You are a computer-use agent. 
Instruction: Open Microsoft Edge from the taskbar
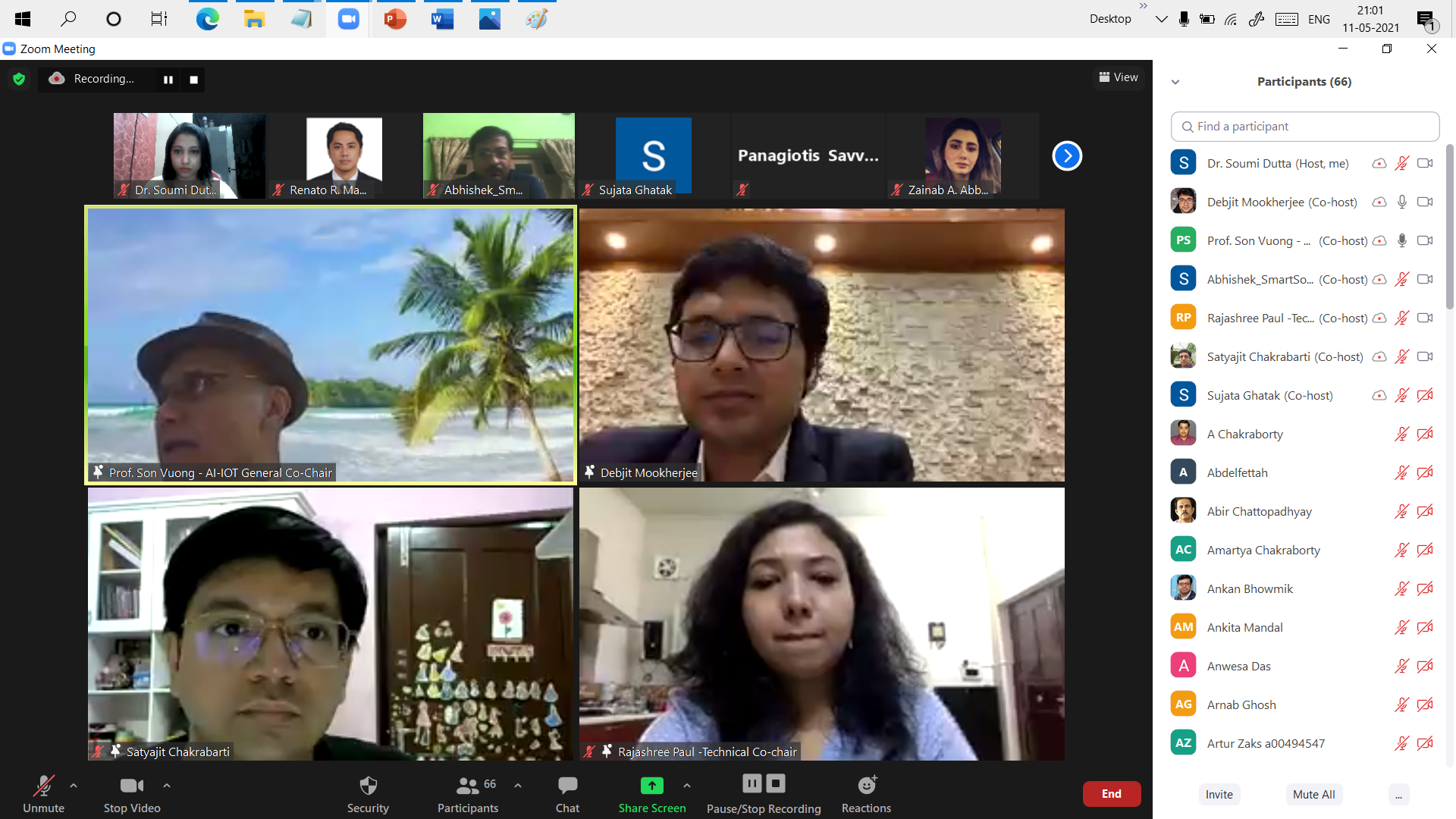(208, 19)
